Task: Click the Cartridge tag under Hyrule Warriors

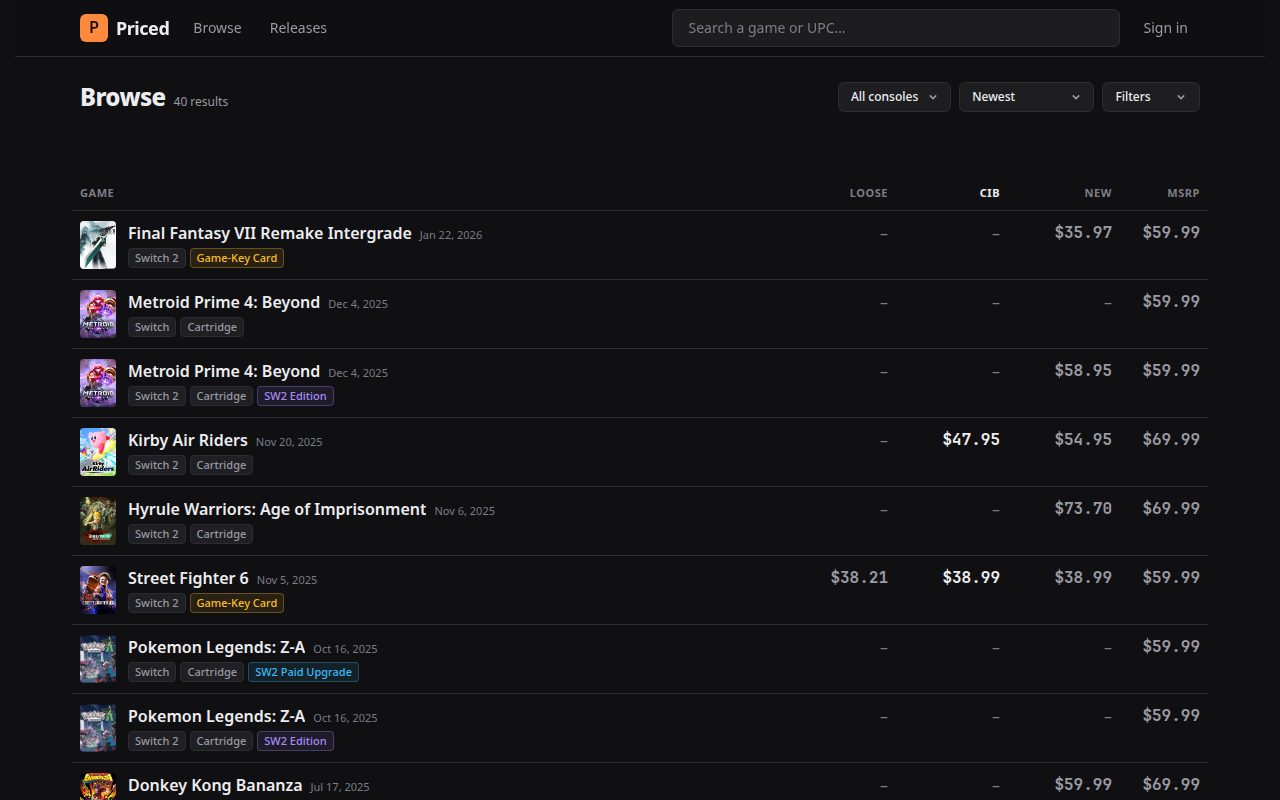Action: [x=221, y=534]
